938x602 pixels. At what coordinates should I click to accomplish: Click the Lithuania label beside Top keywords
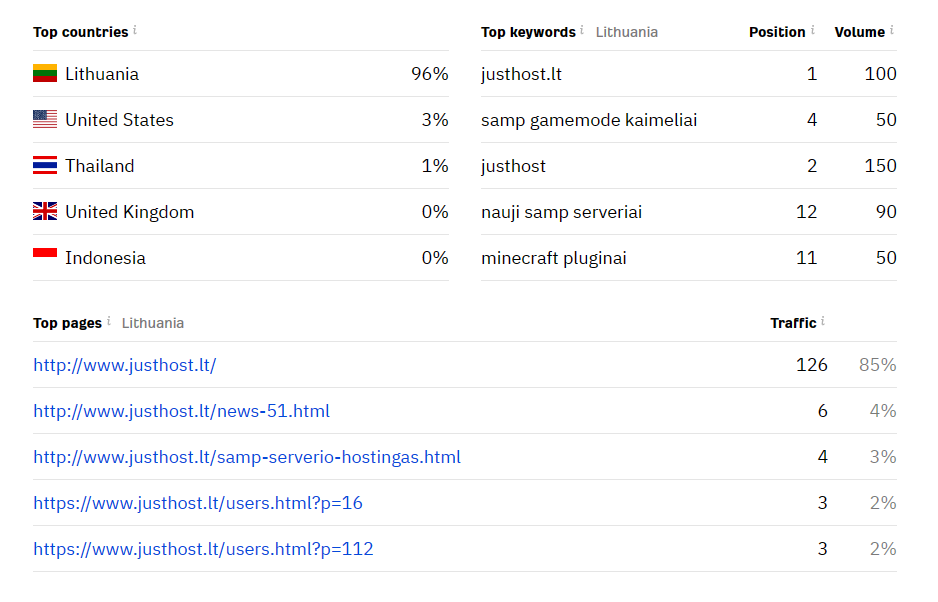click(x=627, y=32)
